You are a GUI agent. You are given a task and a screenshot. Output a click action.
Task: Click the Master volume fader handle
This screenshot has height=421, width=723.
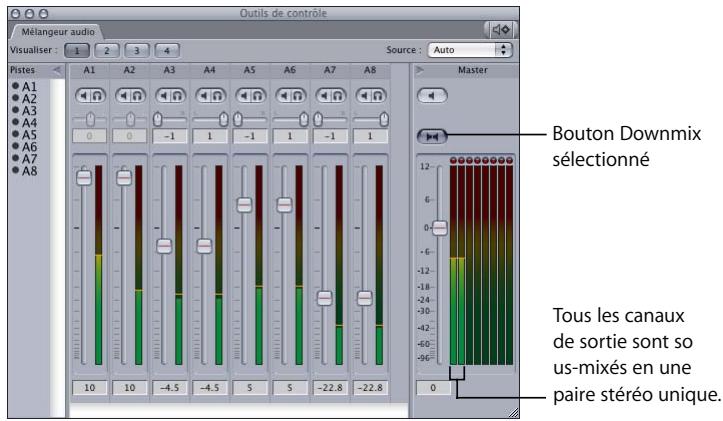(x=440, y=228)
